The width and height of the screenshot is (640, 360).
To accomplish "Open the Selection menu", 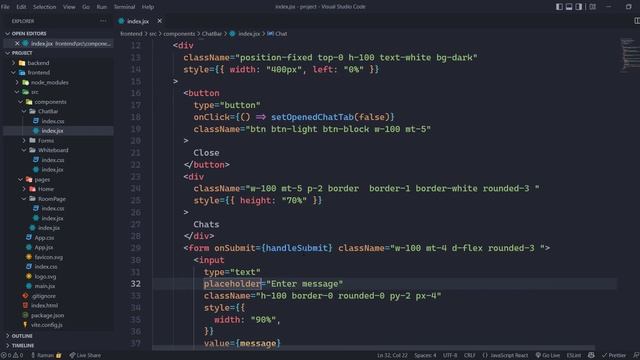I will click(44, 7).
